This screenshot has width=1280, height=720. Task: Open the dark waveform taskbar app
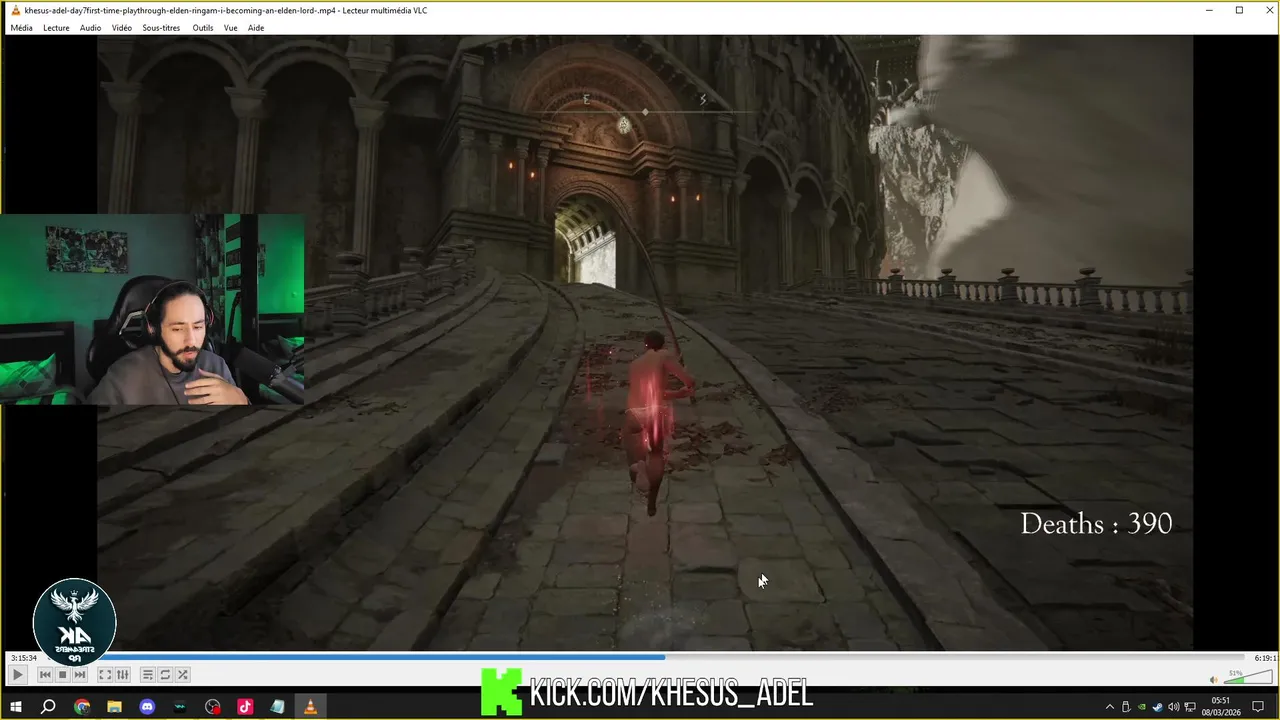[180, 707]
